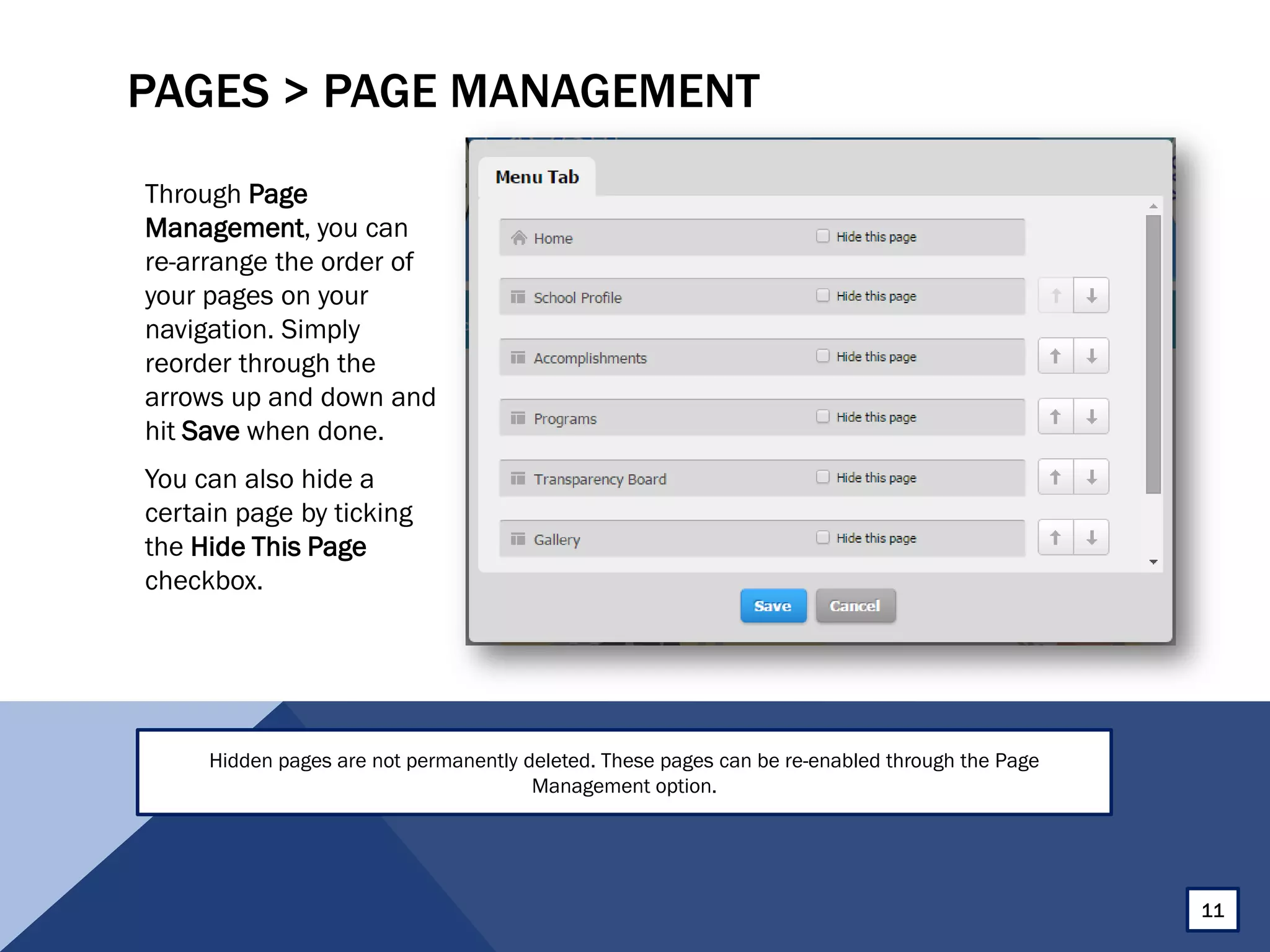Move School Profile up with arrow
The height and width of the screenshot is (952, 1270).
point(1055,296)
